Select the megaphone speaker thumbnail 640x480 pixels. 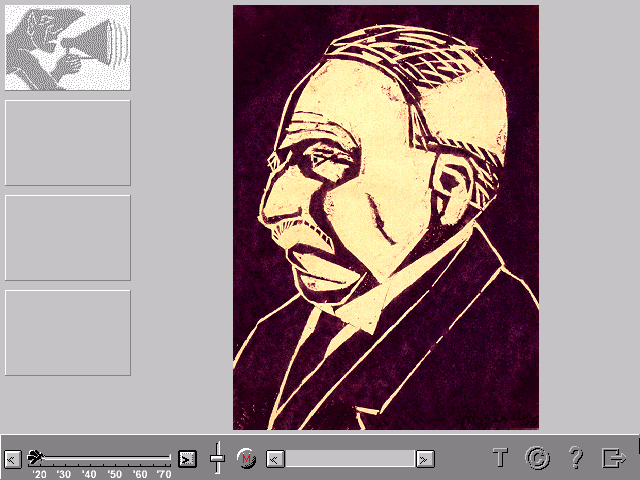68,47
